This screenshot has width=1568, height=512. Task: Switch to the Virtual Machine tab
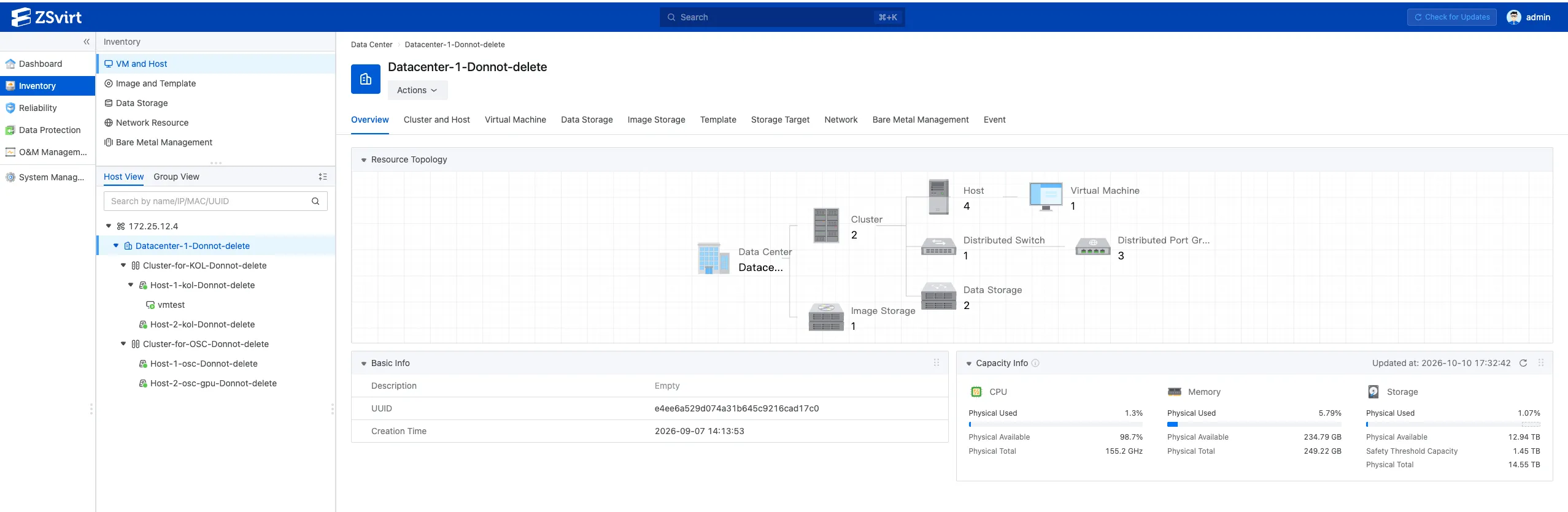click(x=515, y=120)
